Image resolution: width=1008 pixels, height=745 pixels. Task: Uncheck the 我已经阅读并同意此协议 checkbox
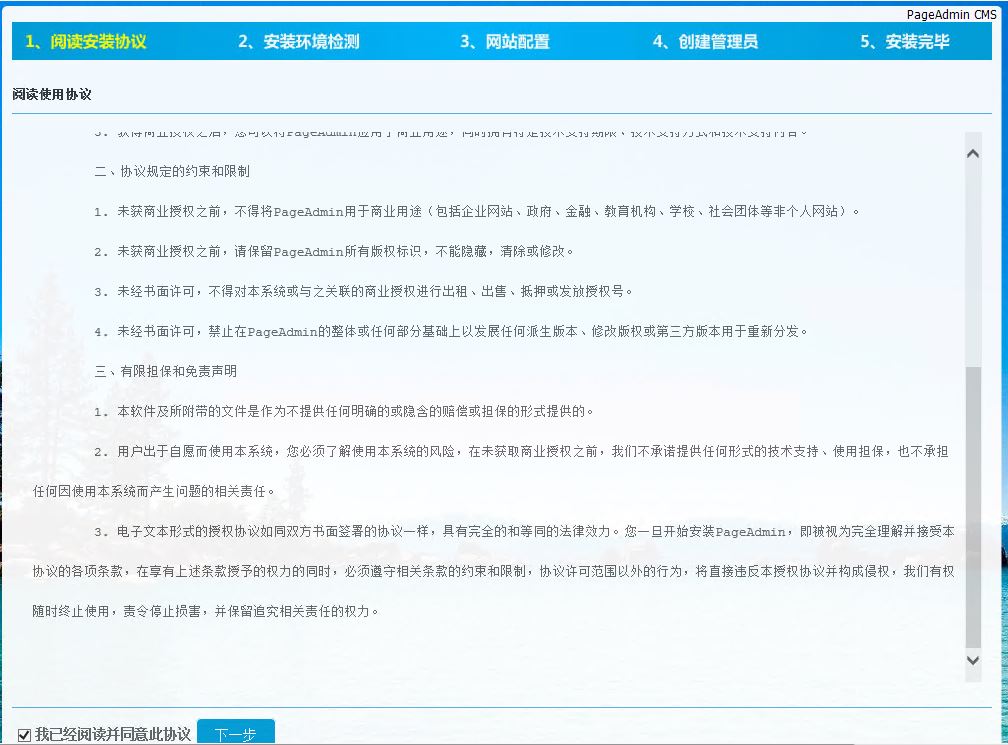[x=24, y=735]
